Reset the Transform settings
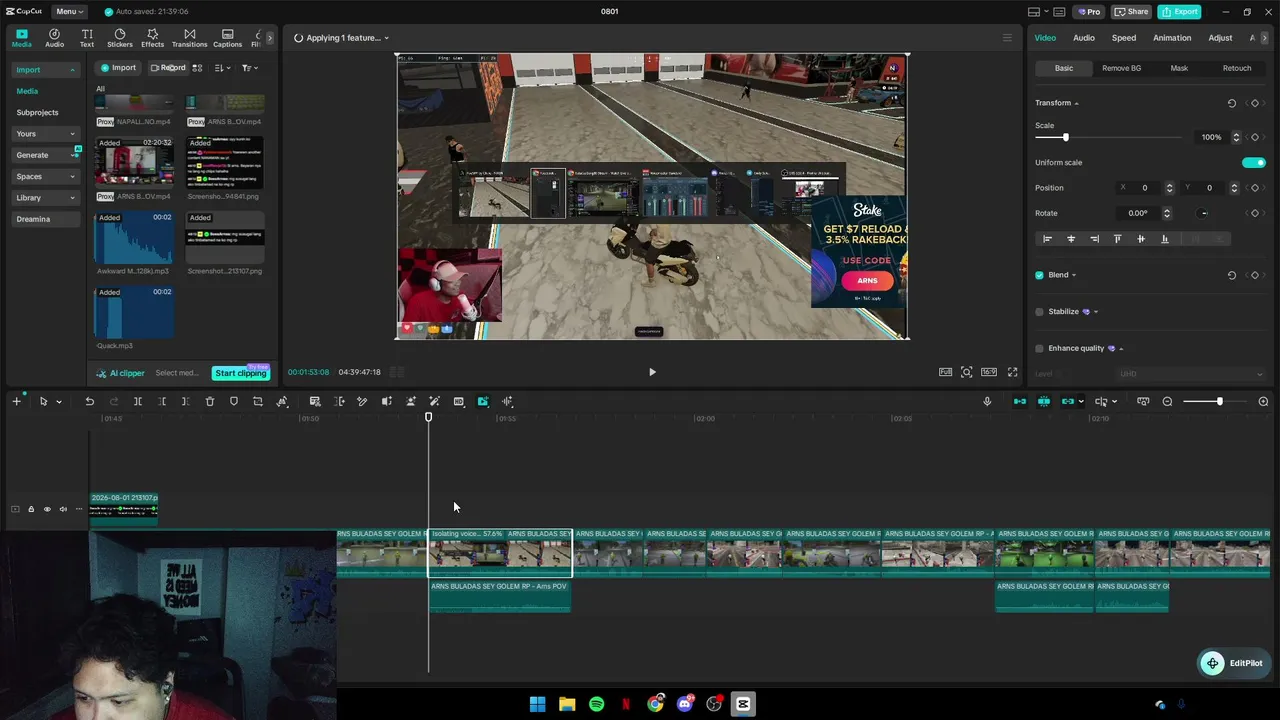This screenshot has width=1280, height=720. pyautogui.click(x=1231, y=103)
